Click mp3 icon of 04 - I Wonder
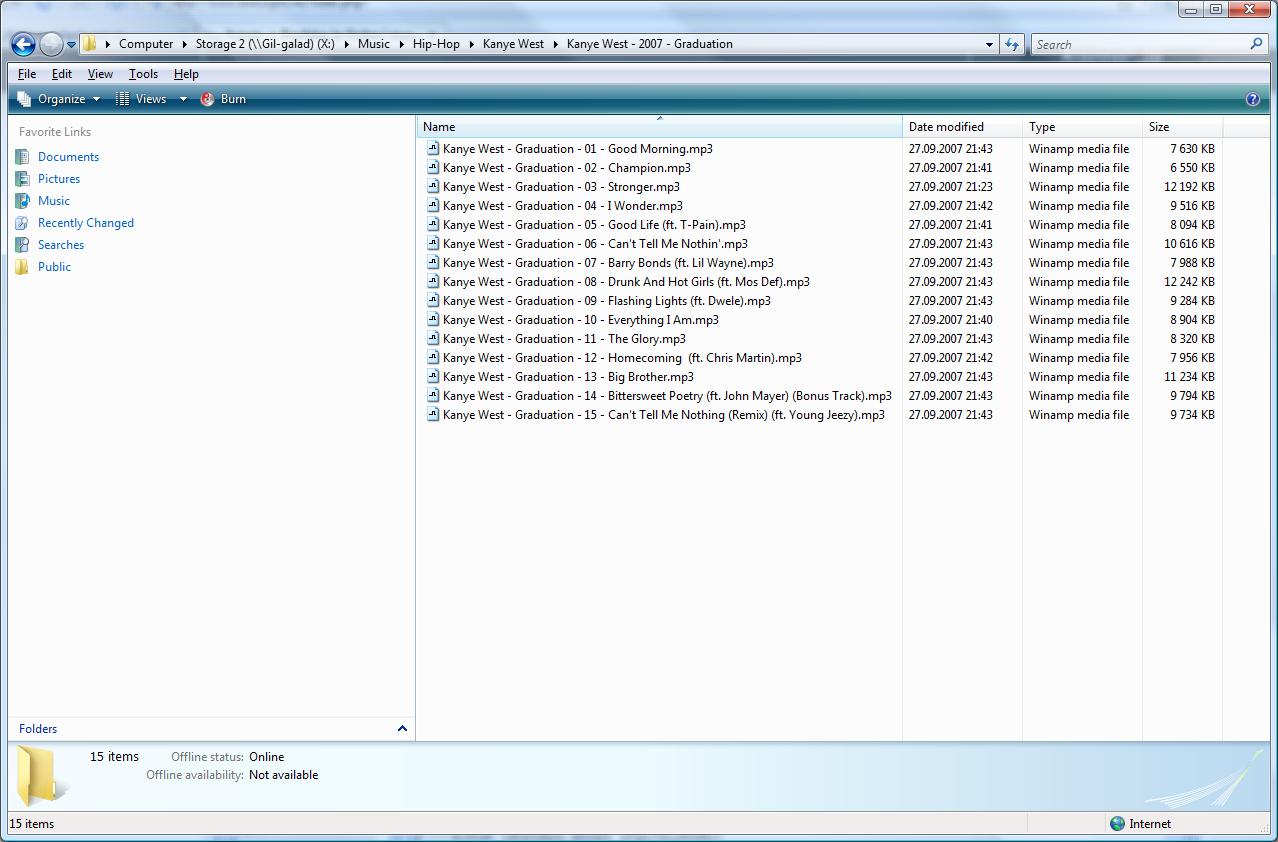This screenshot has height=842, width=1278. coord(433,205)
